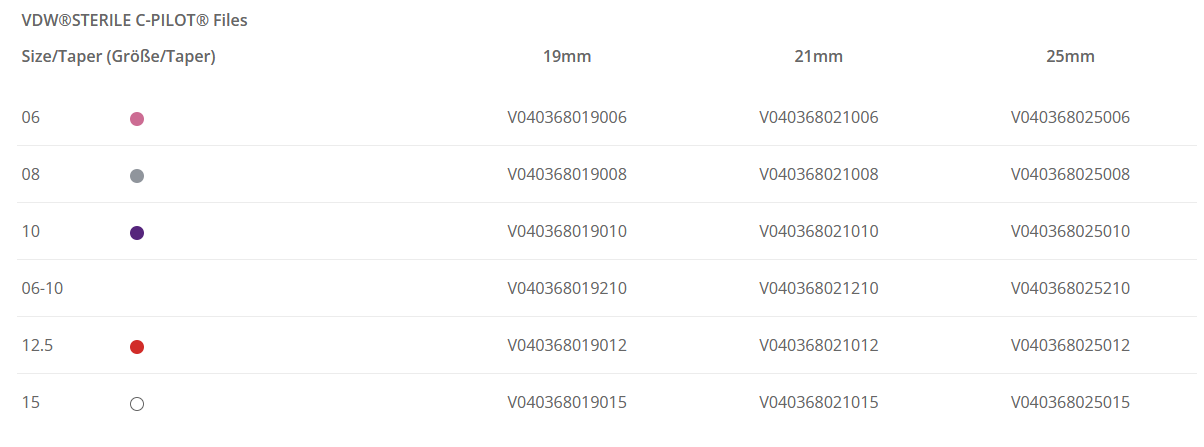Select the 21mm column header
Image resolution: width=1204 pixels, height=447 pixels.
click(x=819, y=57)
